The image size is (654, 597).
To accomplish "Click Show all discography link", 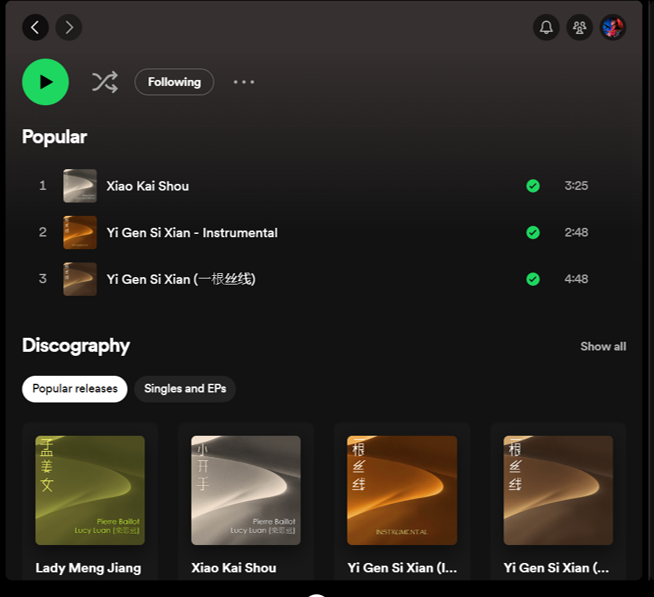I will (x=603, y=346).
